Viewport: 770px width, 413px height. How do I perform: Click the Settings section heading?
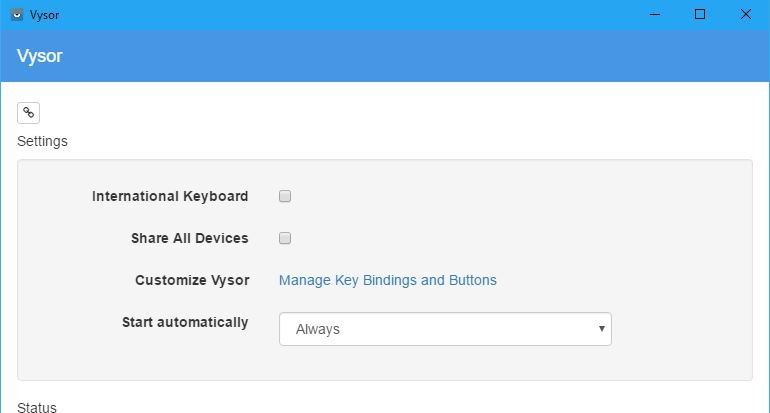(x=42, y=141)
